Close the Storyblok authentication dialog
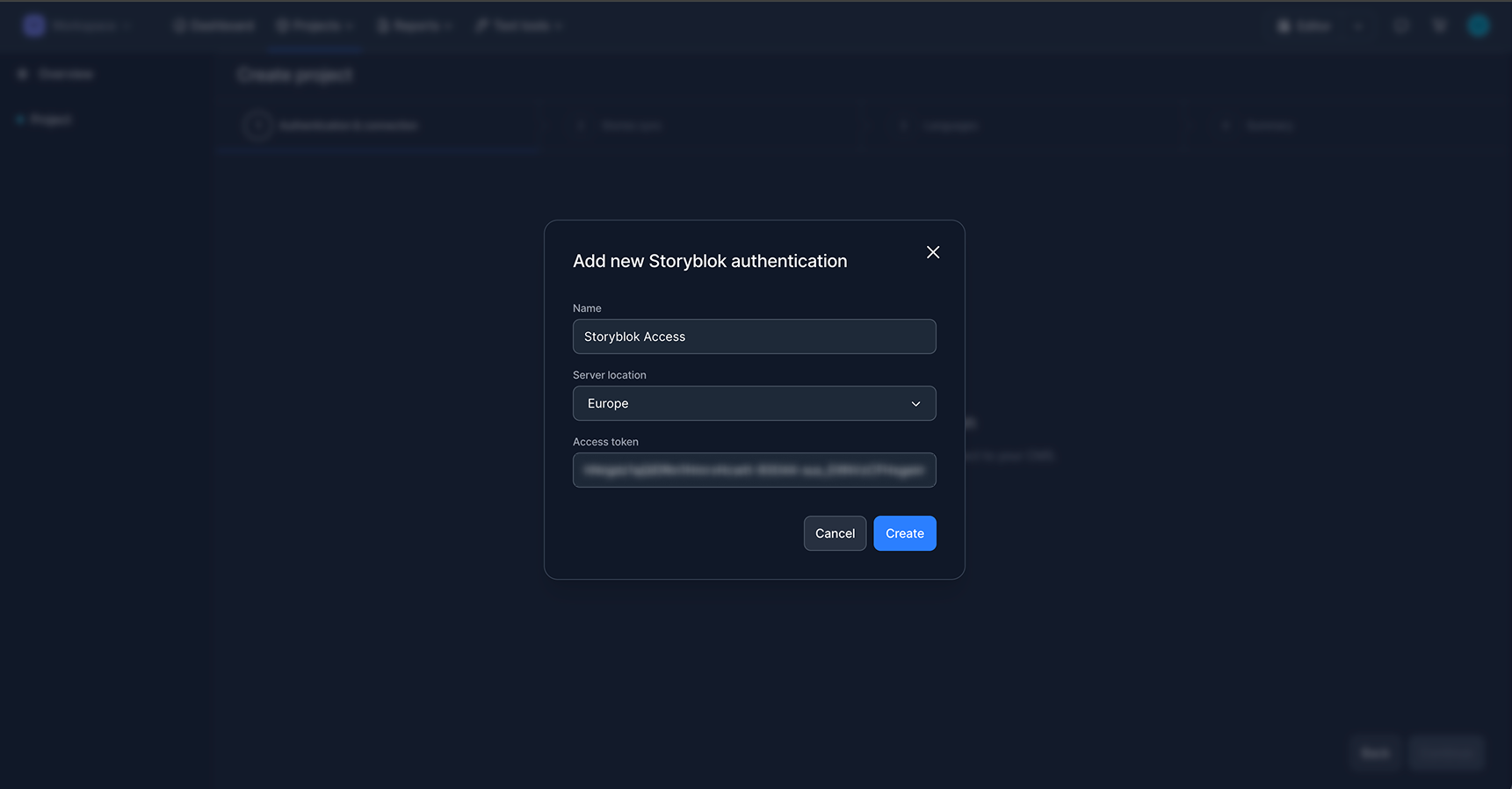 tap(933, 252)
